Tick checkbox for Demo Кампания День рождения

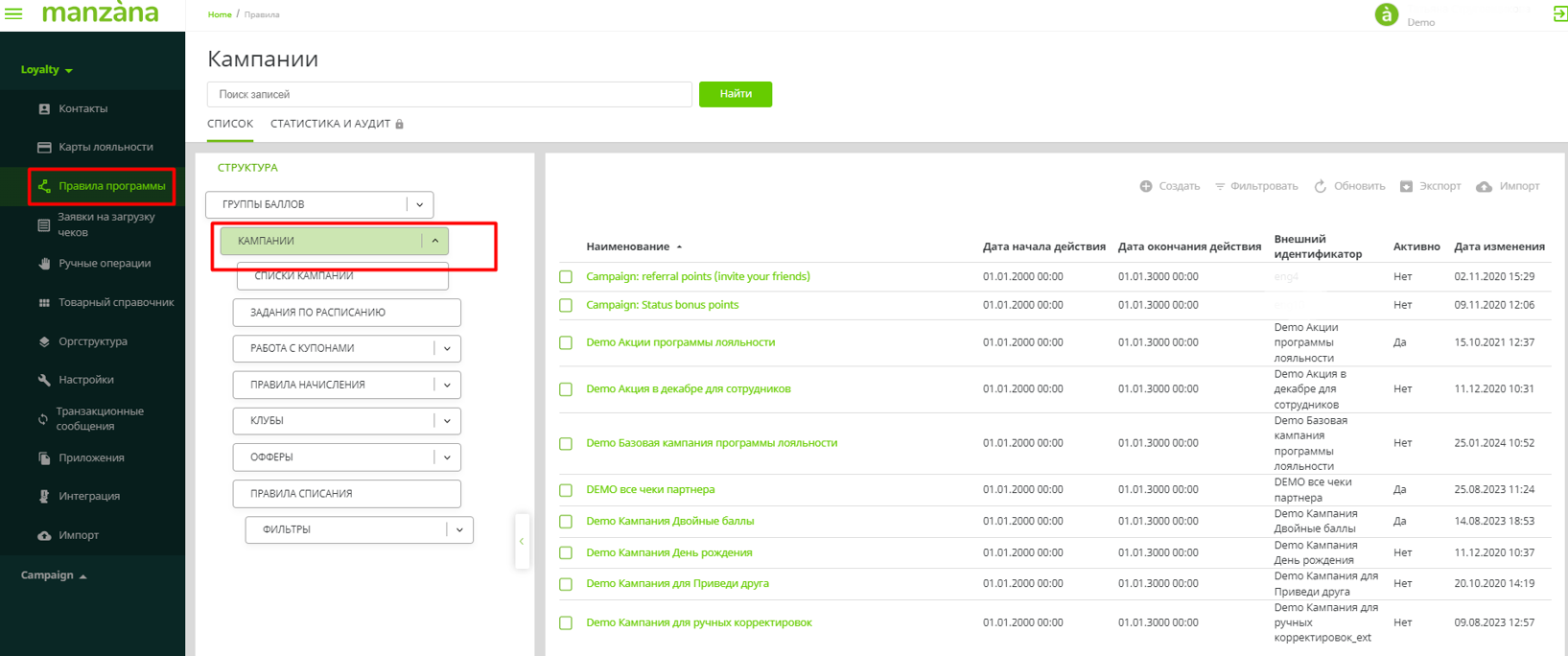click(x=566, y=553)
